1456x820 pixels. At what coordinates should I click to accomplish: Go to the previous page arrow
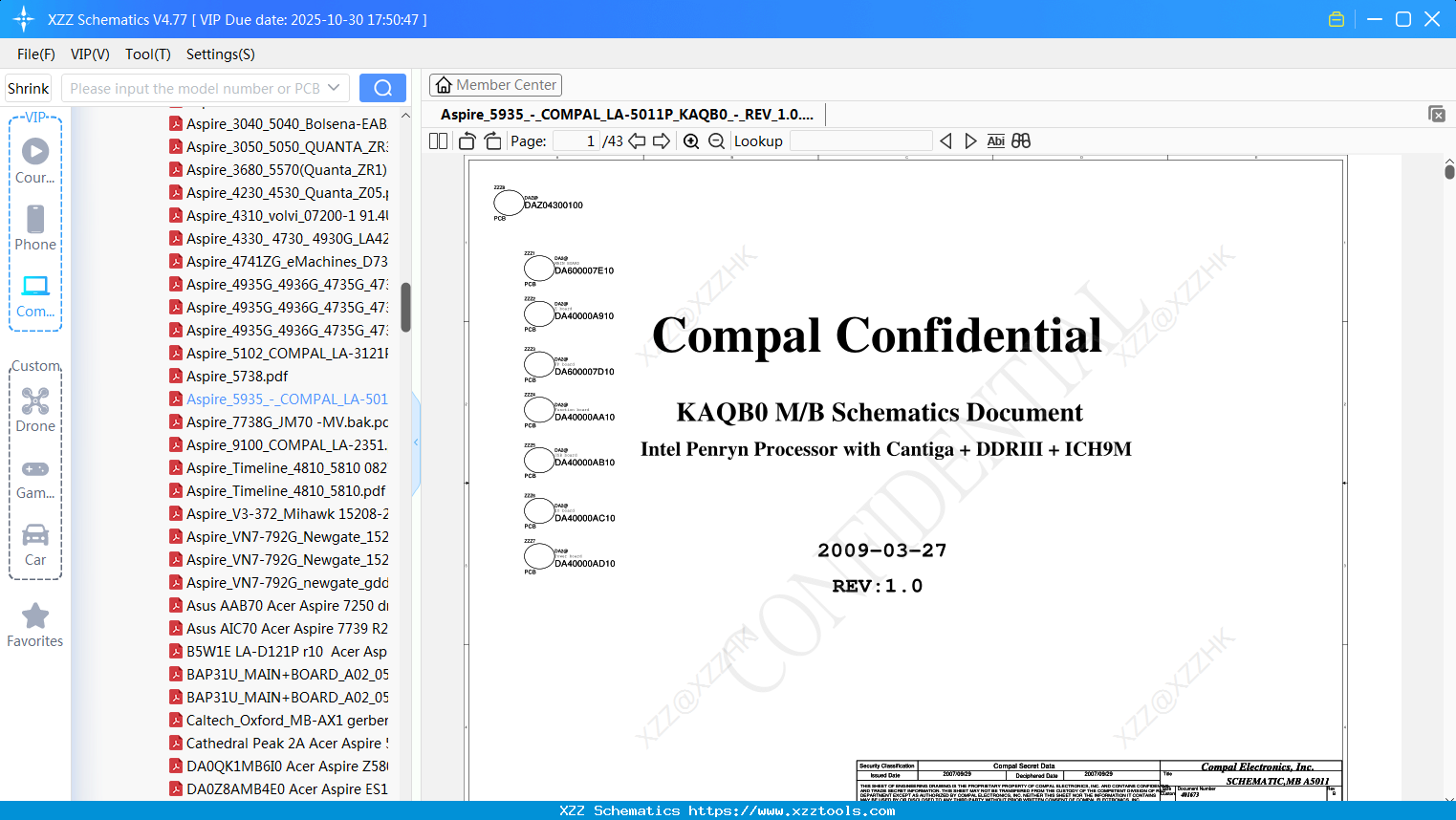637,140
